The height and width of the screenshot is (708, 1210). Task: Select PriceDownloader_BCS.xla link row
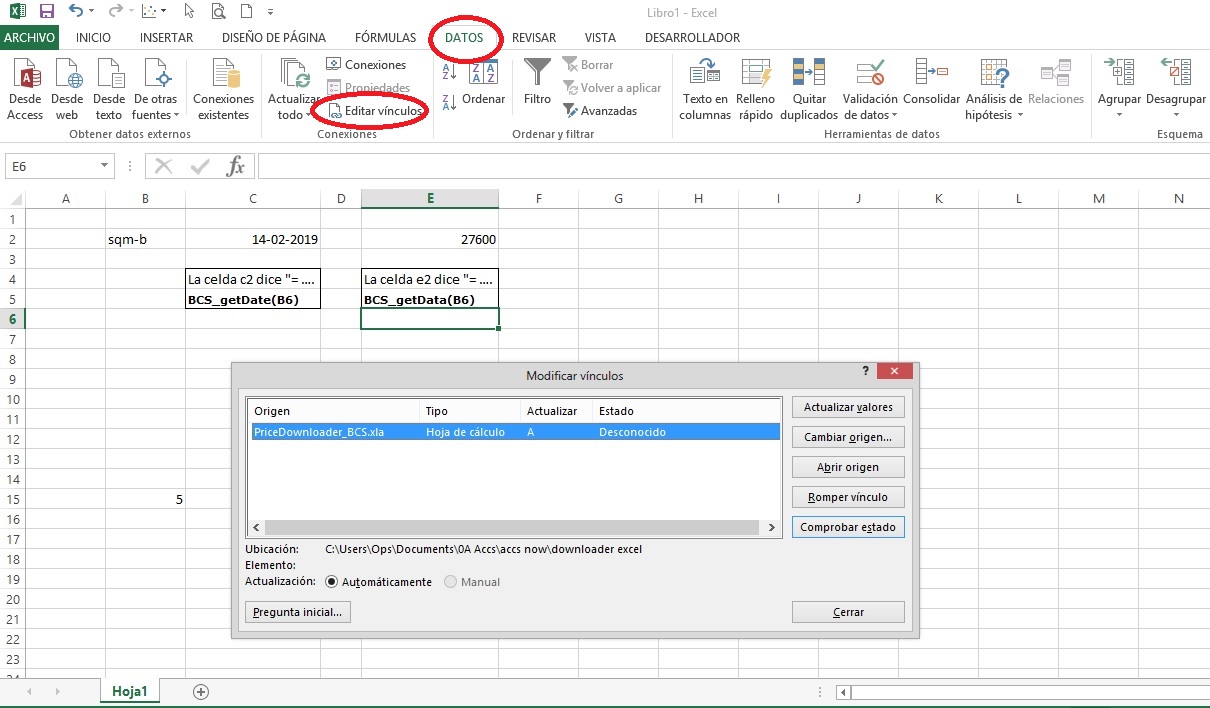514,432
